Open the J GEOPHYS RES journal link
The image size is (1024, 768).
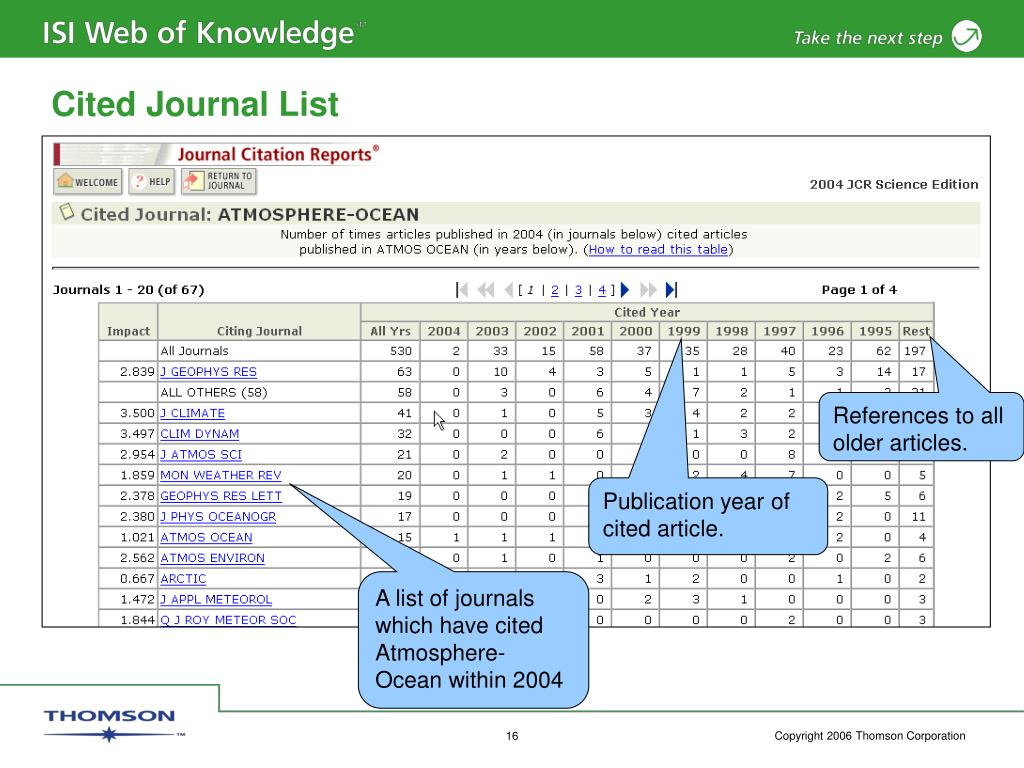point(208,372)
